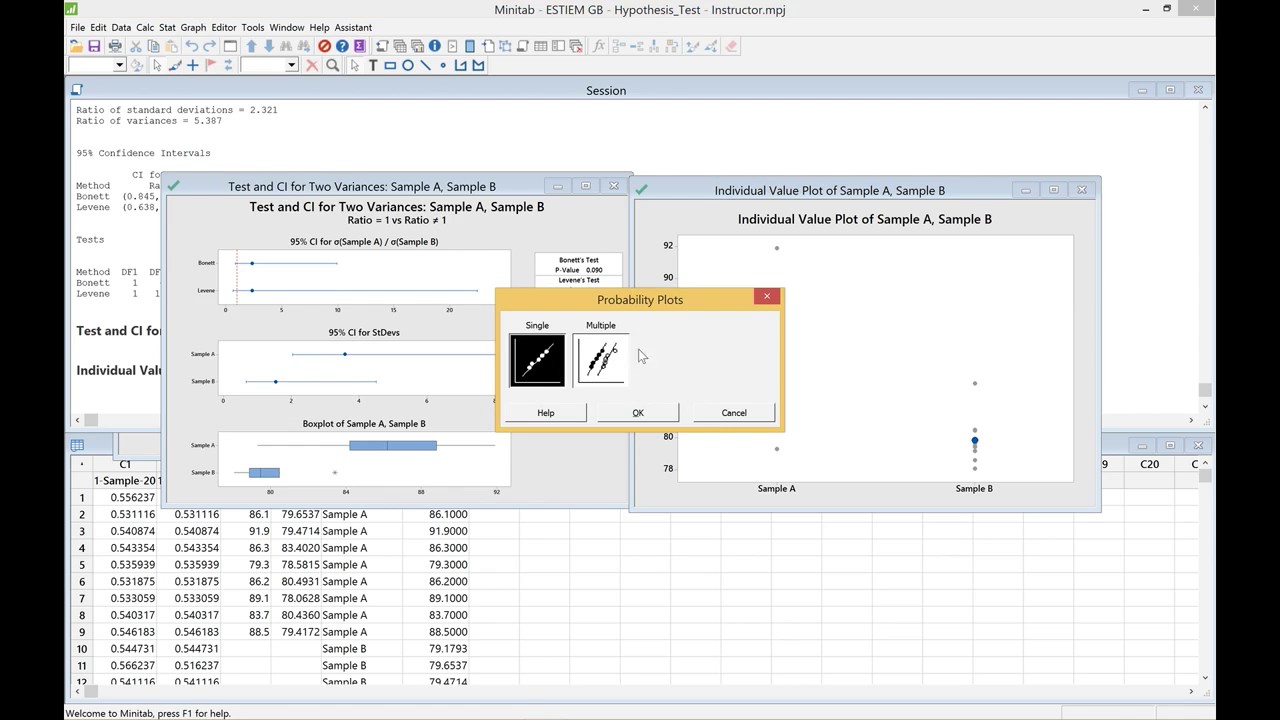Select column header C1 in worksheet
The image size is (1280, 720).
tap(125, 464)
